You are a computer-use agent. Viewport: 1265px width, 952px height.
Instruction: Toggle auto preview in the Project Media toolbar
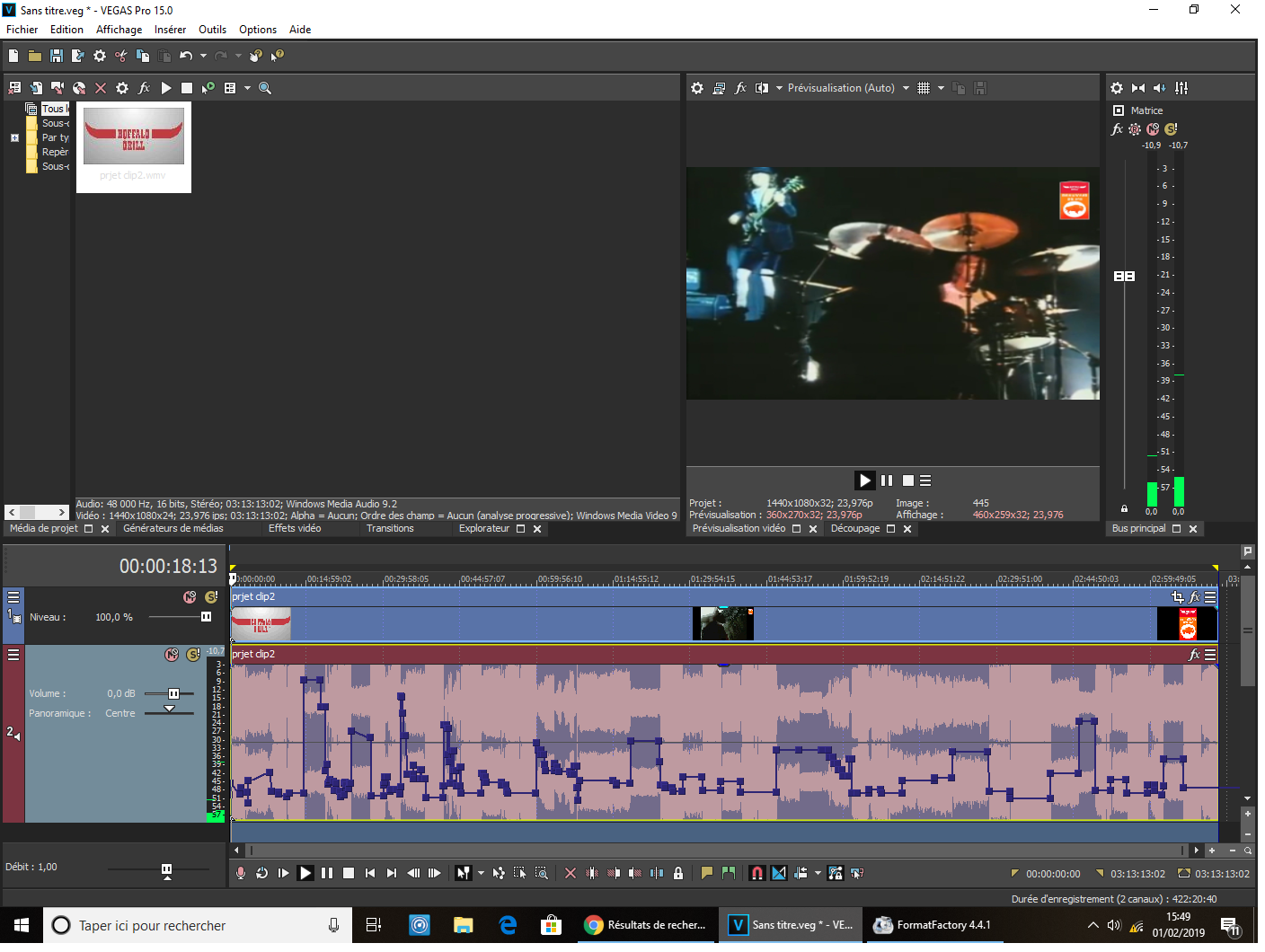click(208, 88)
